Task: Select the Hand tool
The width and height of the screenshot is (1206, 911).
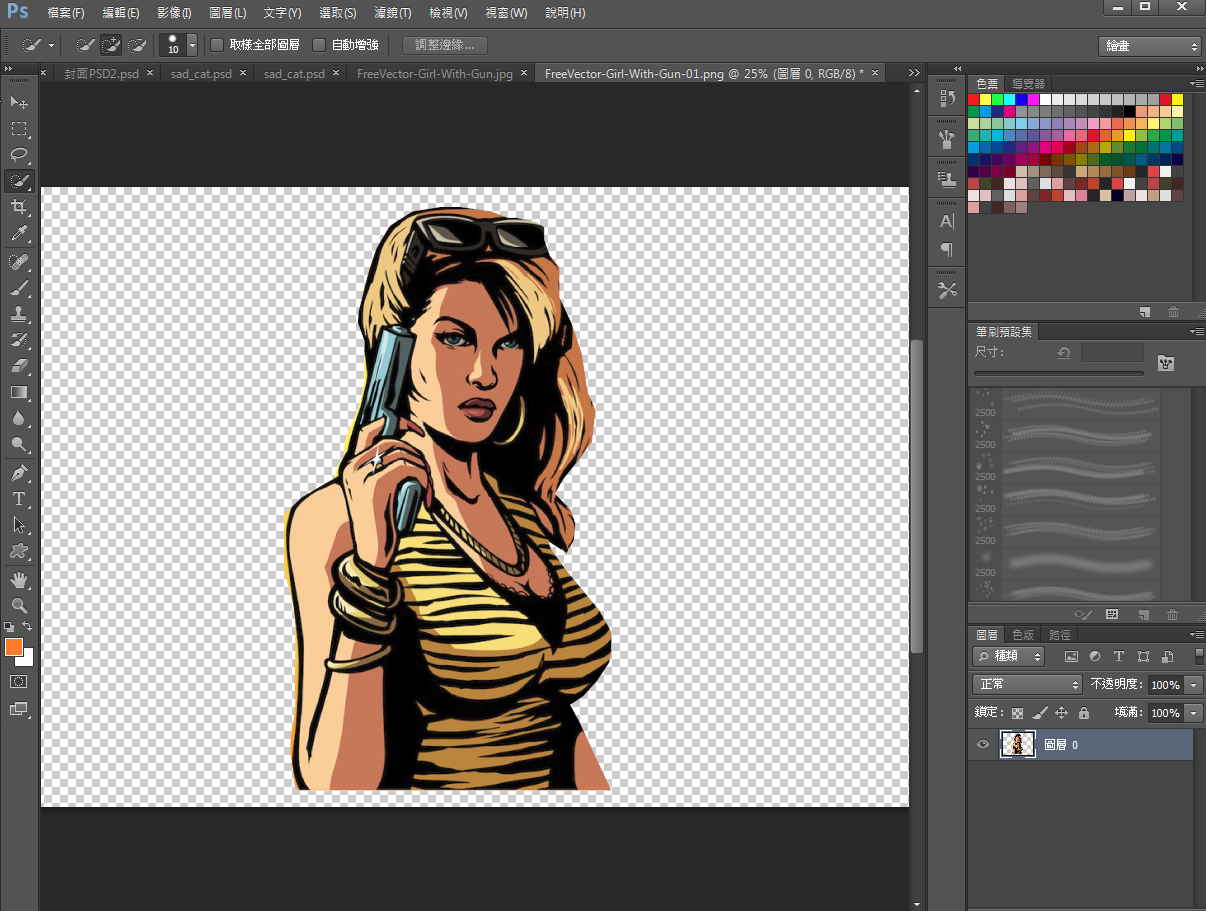Action: coord(19,579)
